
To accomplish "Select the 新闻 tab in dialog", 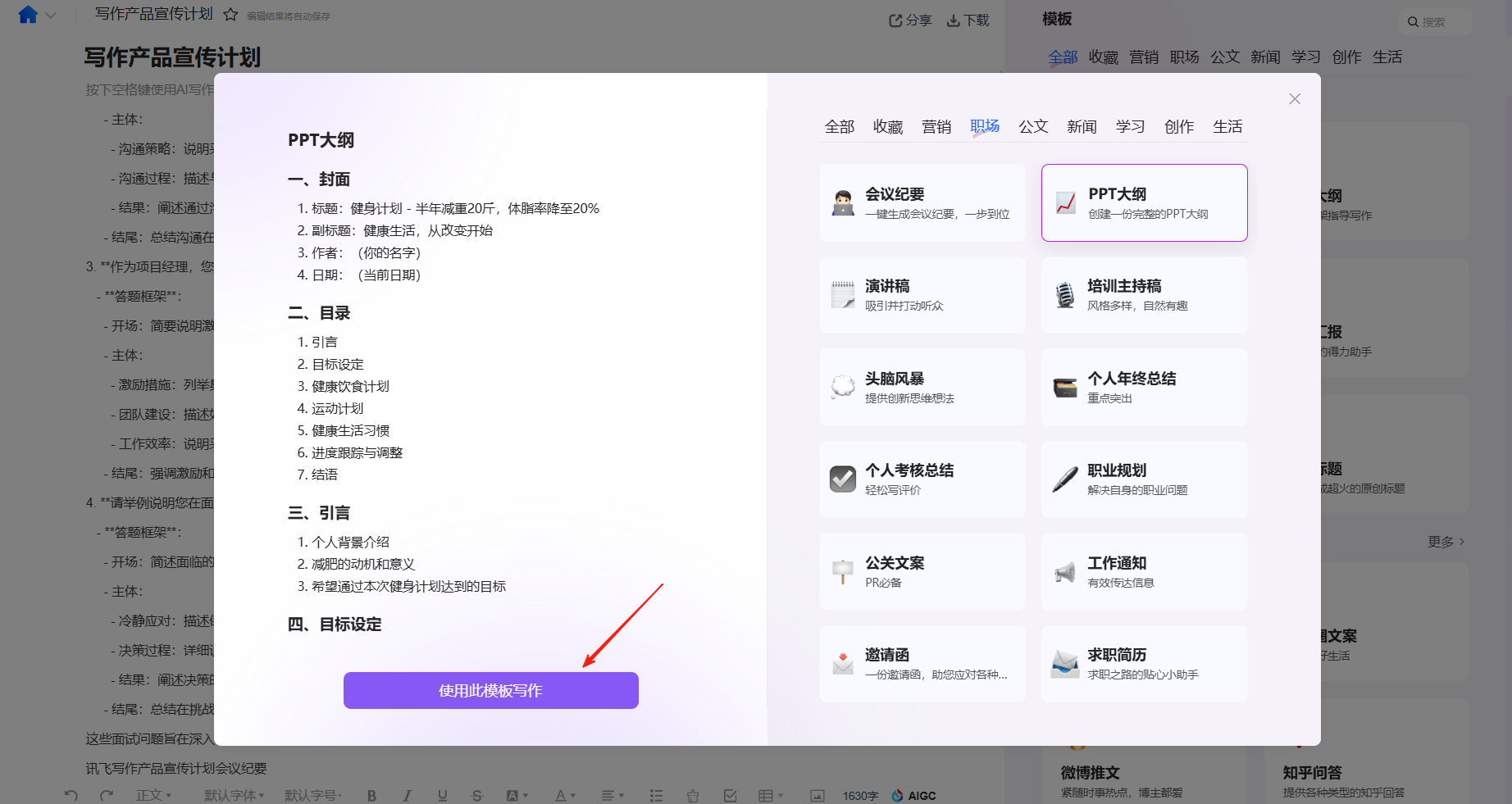I will (1082, 126).
